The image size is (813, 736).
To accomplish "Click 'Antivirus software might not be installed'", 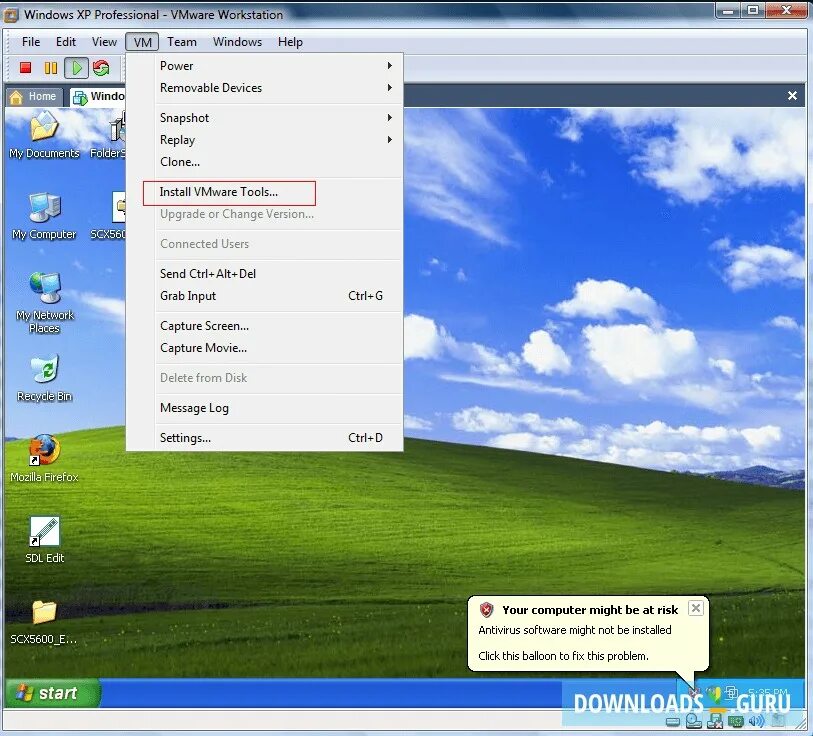I will click(574, 630).
